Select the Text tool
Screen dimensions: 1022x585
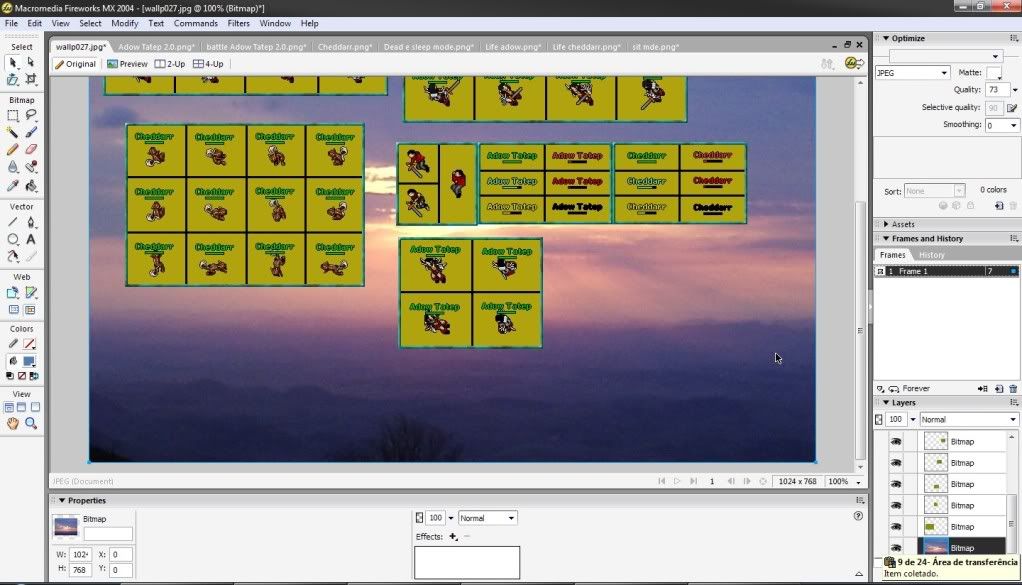point(31,239)
